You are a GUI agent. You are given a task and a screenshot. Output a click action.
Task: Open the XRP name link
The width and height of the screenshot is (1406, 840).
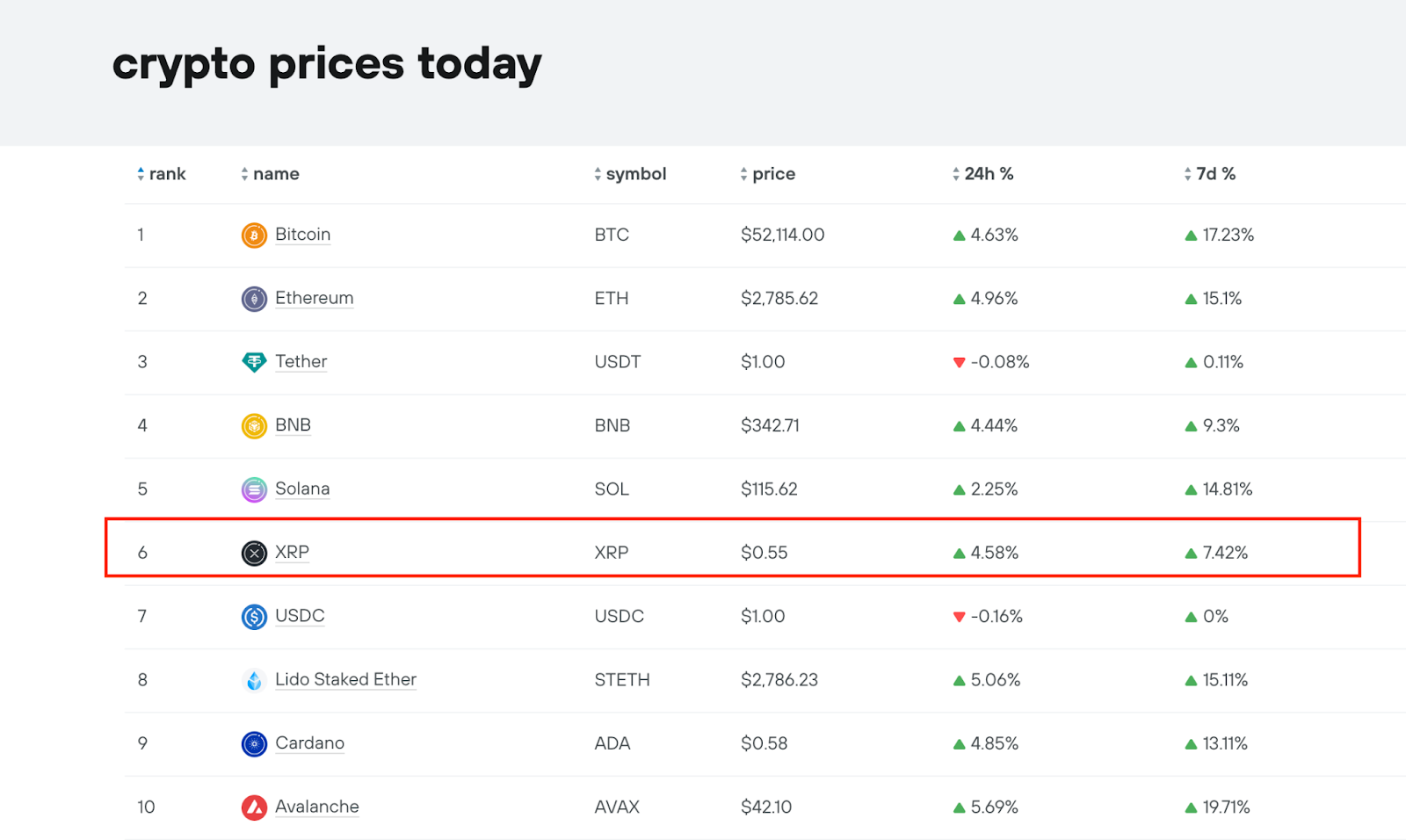coord(292,552)
